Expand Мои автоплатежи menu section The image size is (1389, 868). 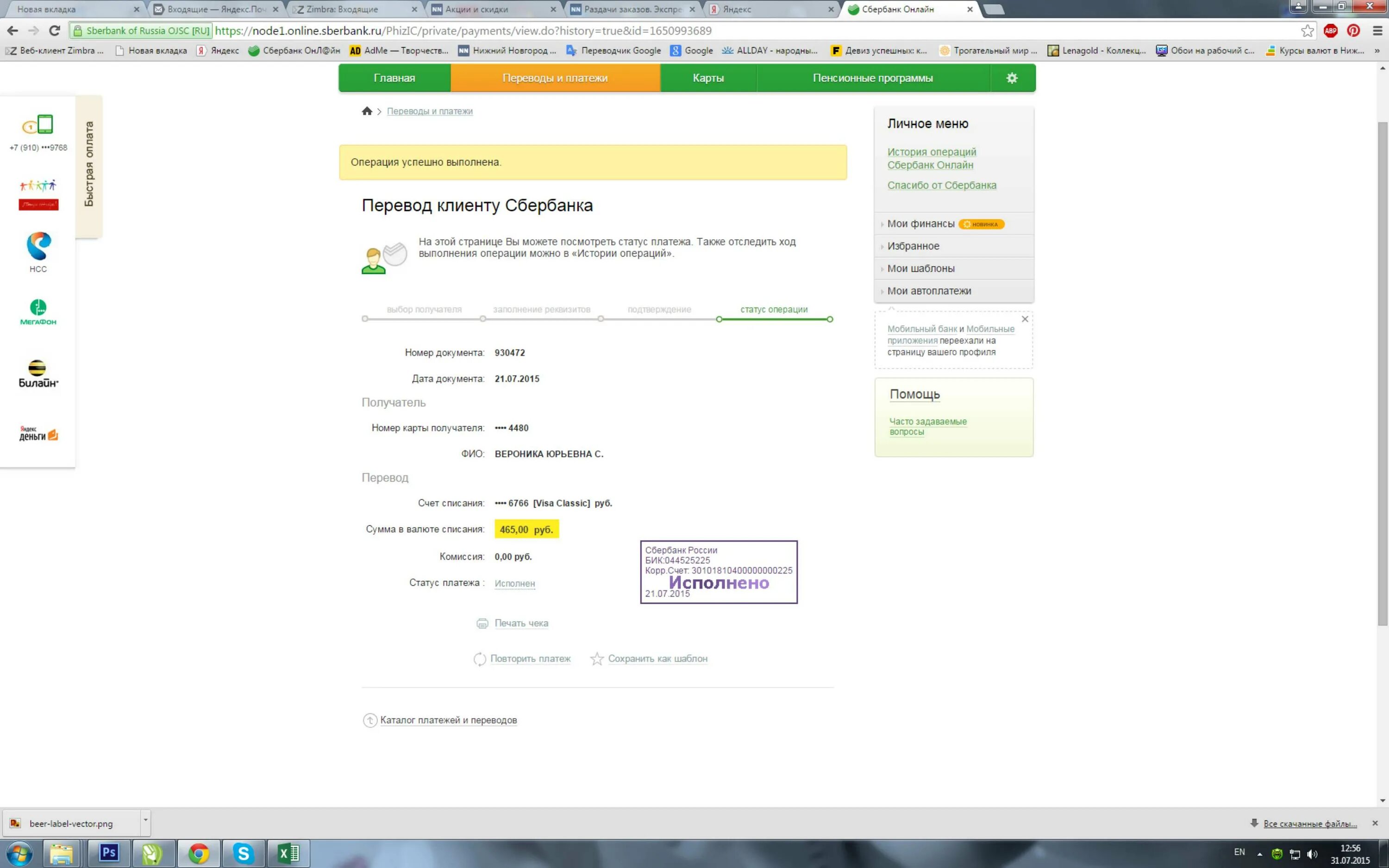point(953,291)
